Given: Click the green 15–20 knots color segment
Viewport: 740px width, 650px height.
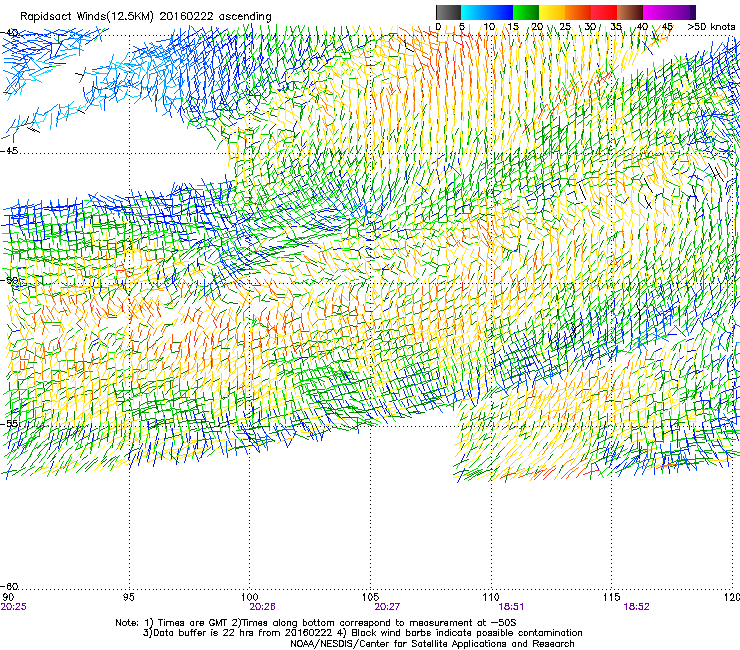Looking at the screenshot, I should 526,12.
